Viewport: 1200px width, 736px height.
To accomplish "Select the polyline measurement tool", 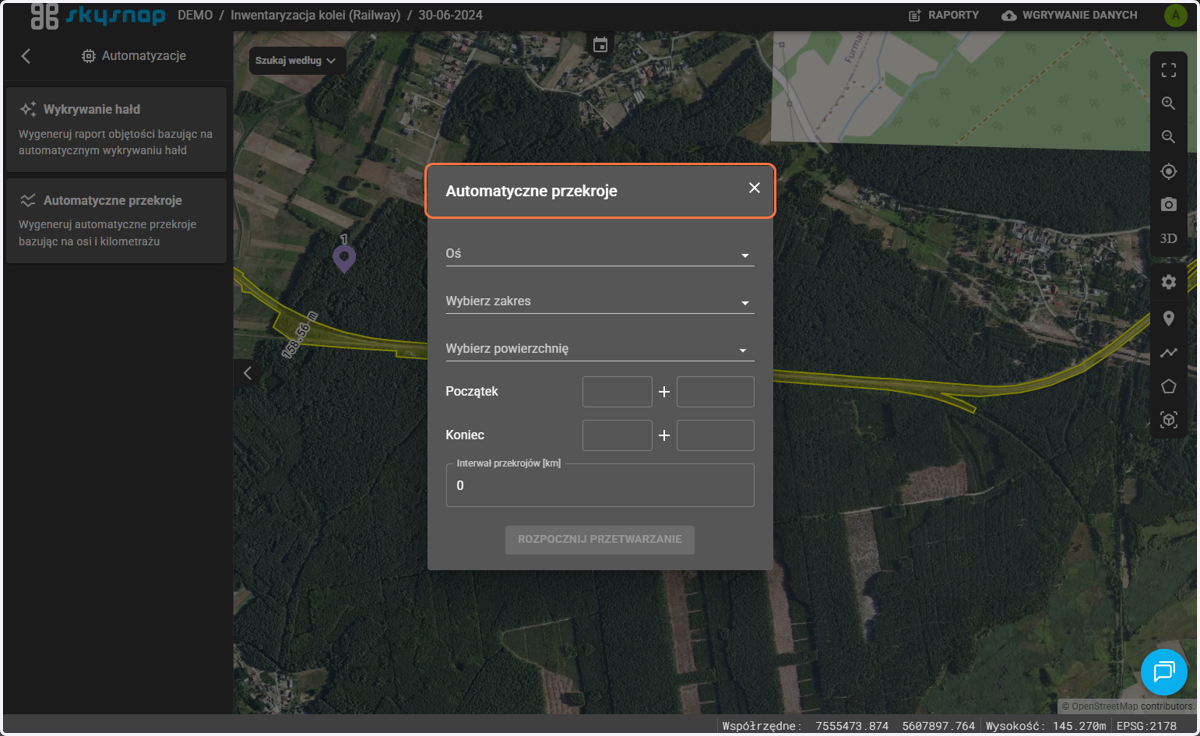I will [1168, 352].
